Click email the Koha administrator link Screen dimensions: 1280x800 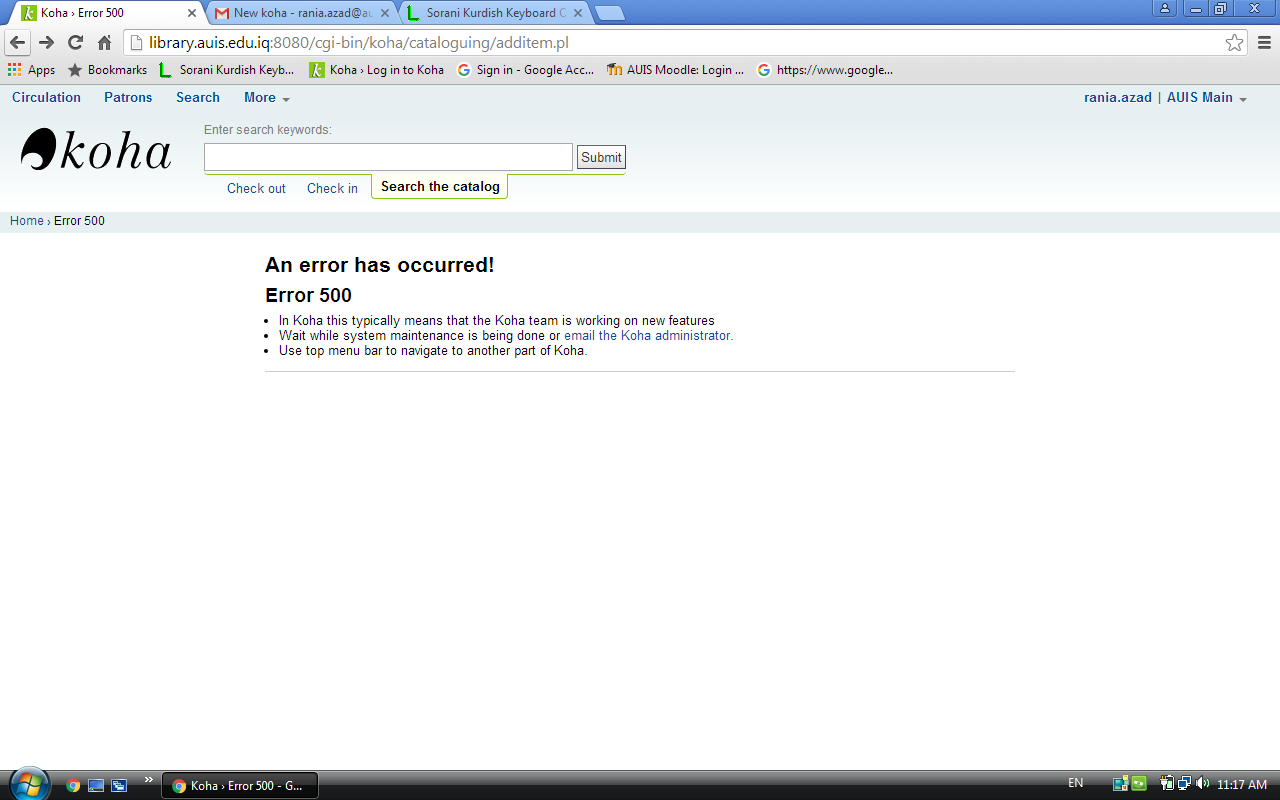click(648, 336)
